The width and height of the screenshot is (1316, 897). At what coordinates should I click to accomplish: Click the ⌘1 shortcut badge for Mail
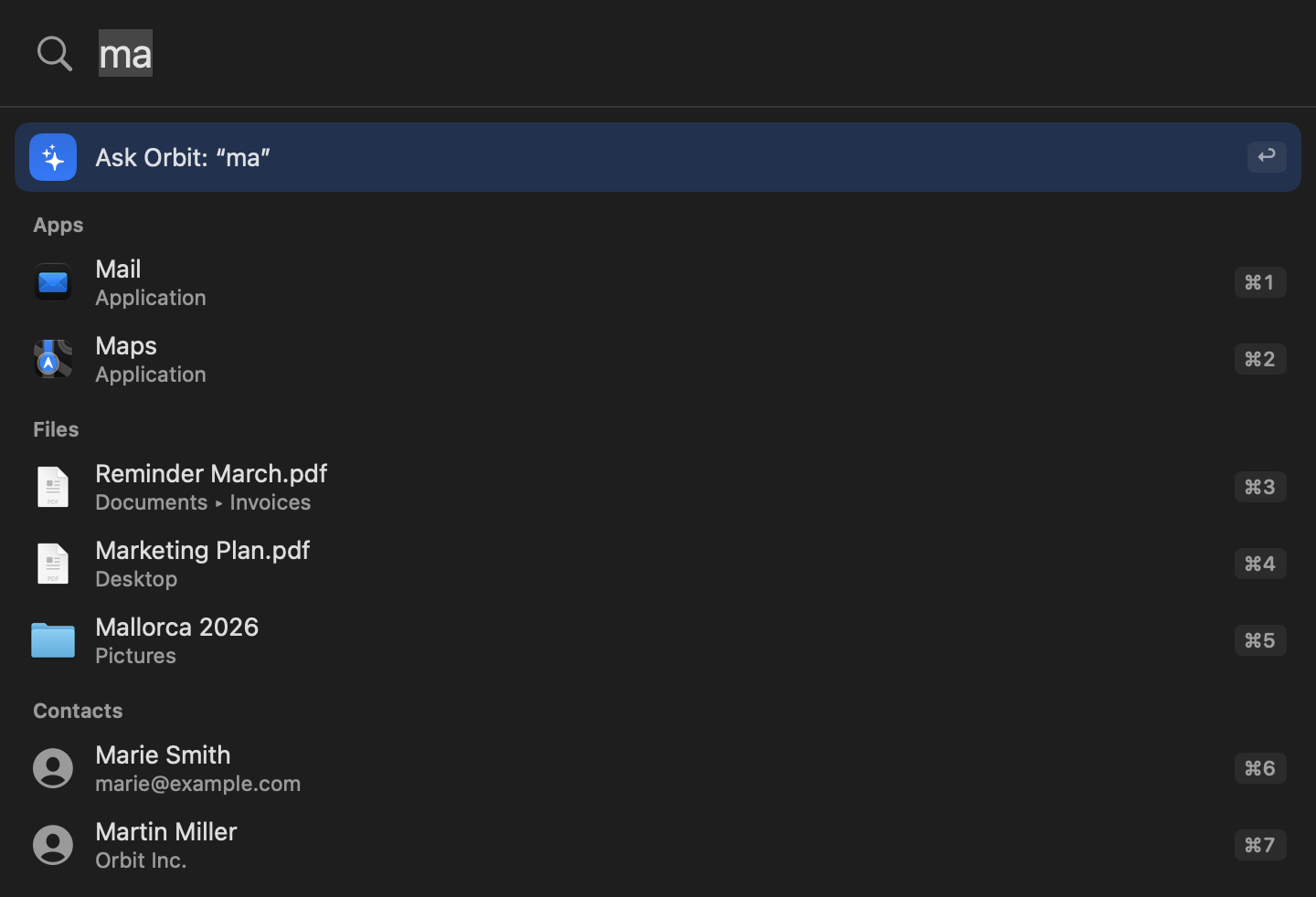click(x=1260, y=282)
